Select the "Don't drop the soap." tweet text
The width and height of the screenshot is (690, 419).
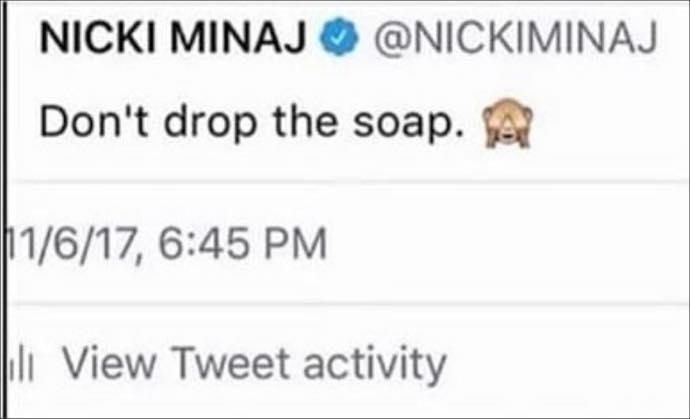253,121
